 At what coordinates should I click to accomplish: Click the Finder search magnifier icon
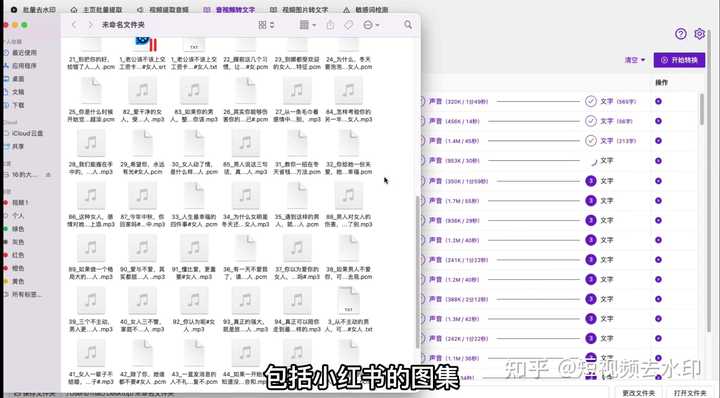tap(408, 25)
